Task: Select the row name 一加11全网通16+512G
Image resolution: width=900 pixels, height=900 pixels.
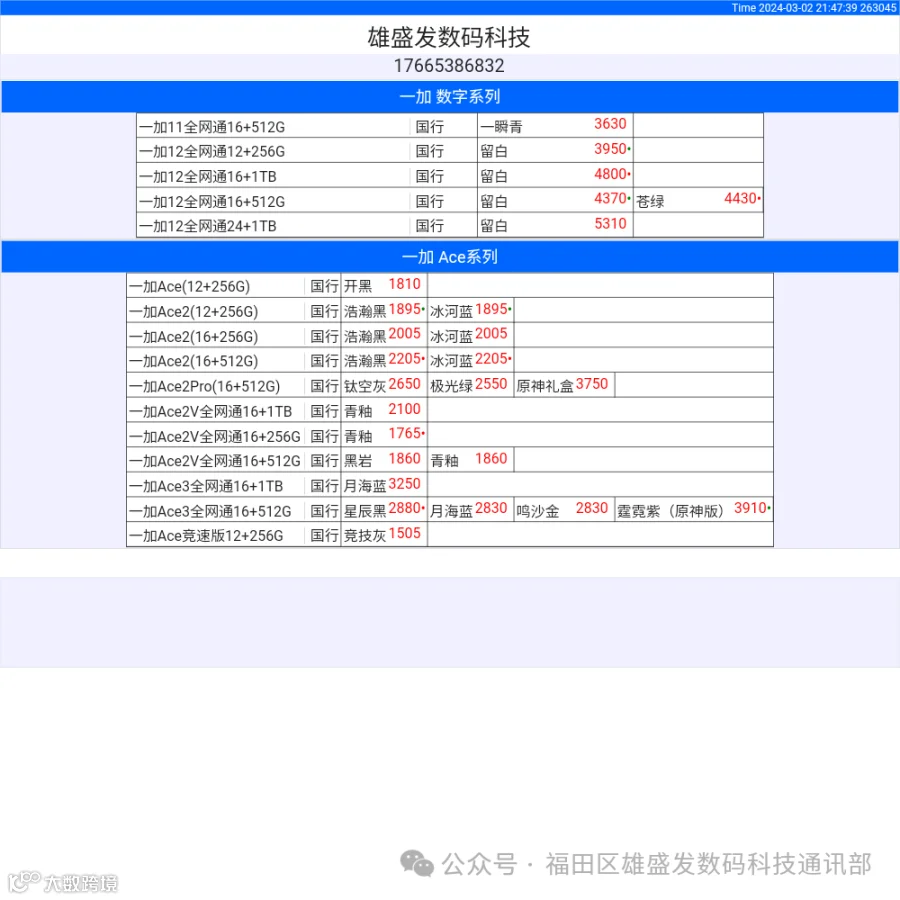Action: (x=212, y=127)
